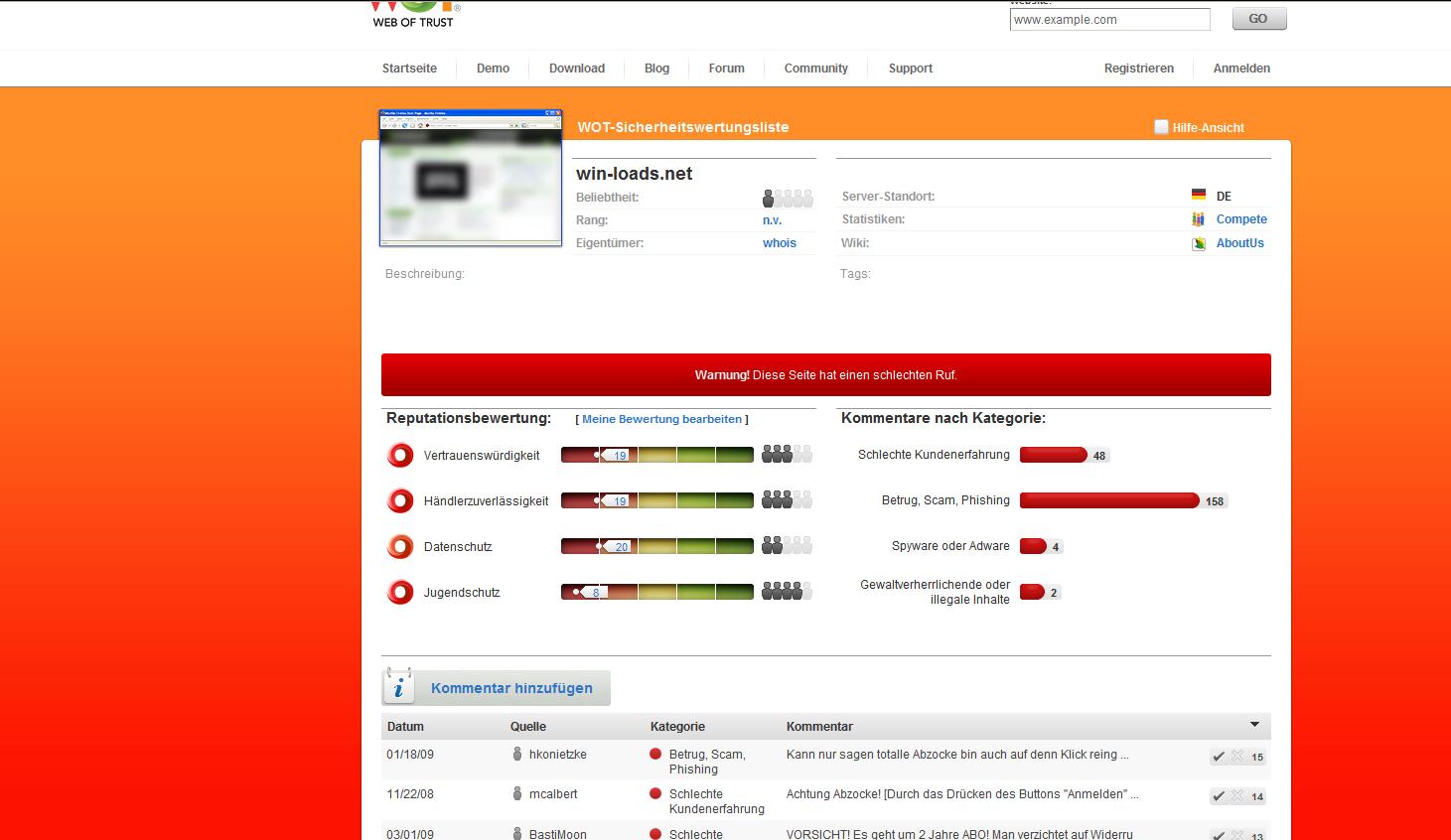Click the AboutUs wiki icon

[1199, 243]
